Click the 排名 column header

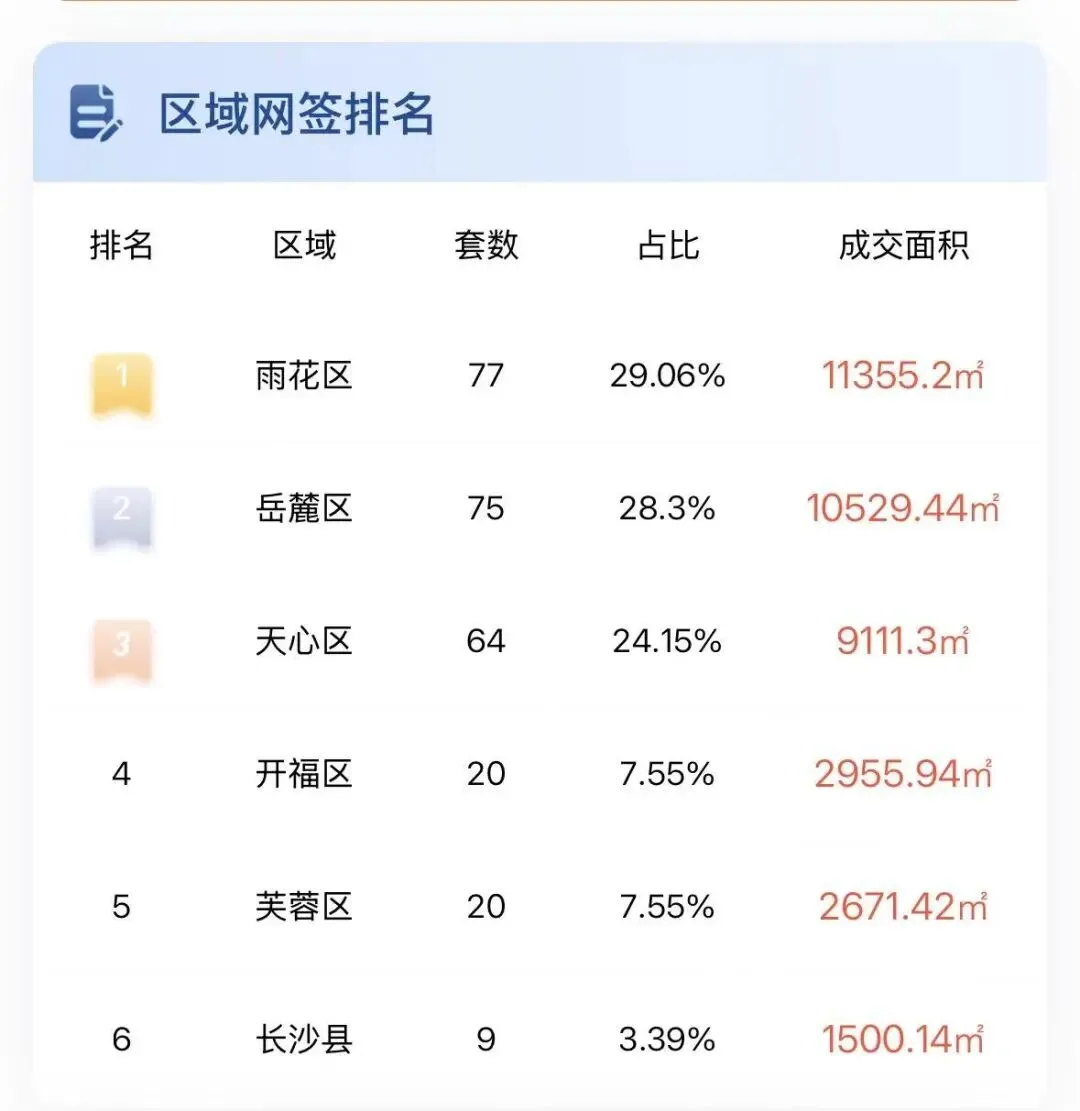tap(121, 246)
